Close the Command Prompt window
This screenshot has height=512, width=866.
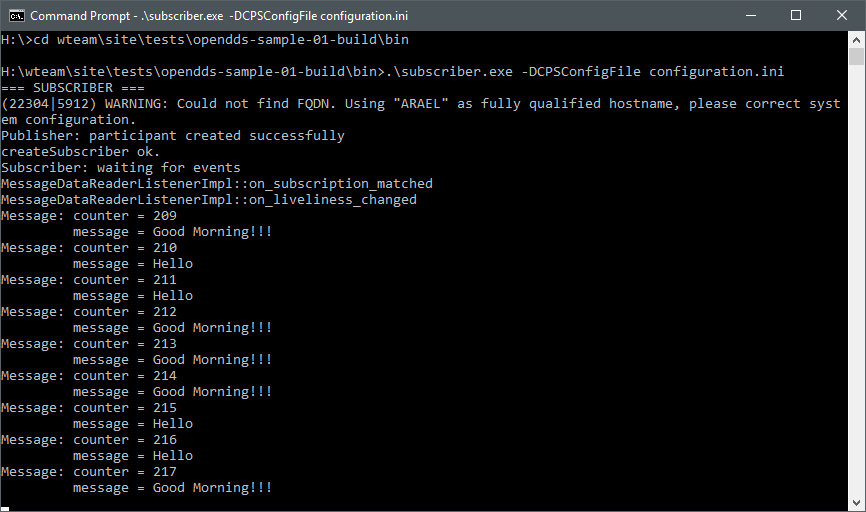[x=842, y=15]
